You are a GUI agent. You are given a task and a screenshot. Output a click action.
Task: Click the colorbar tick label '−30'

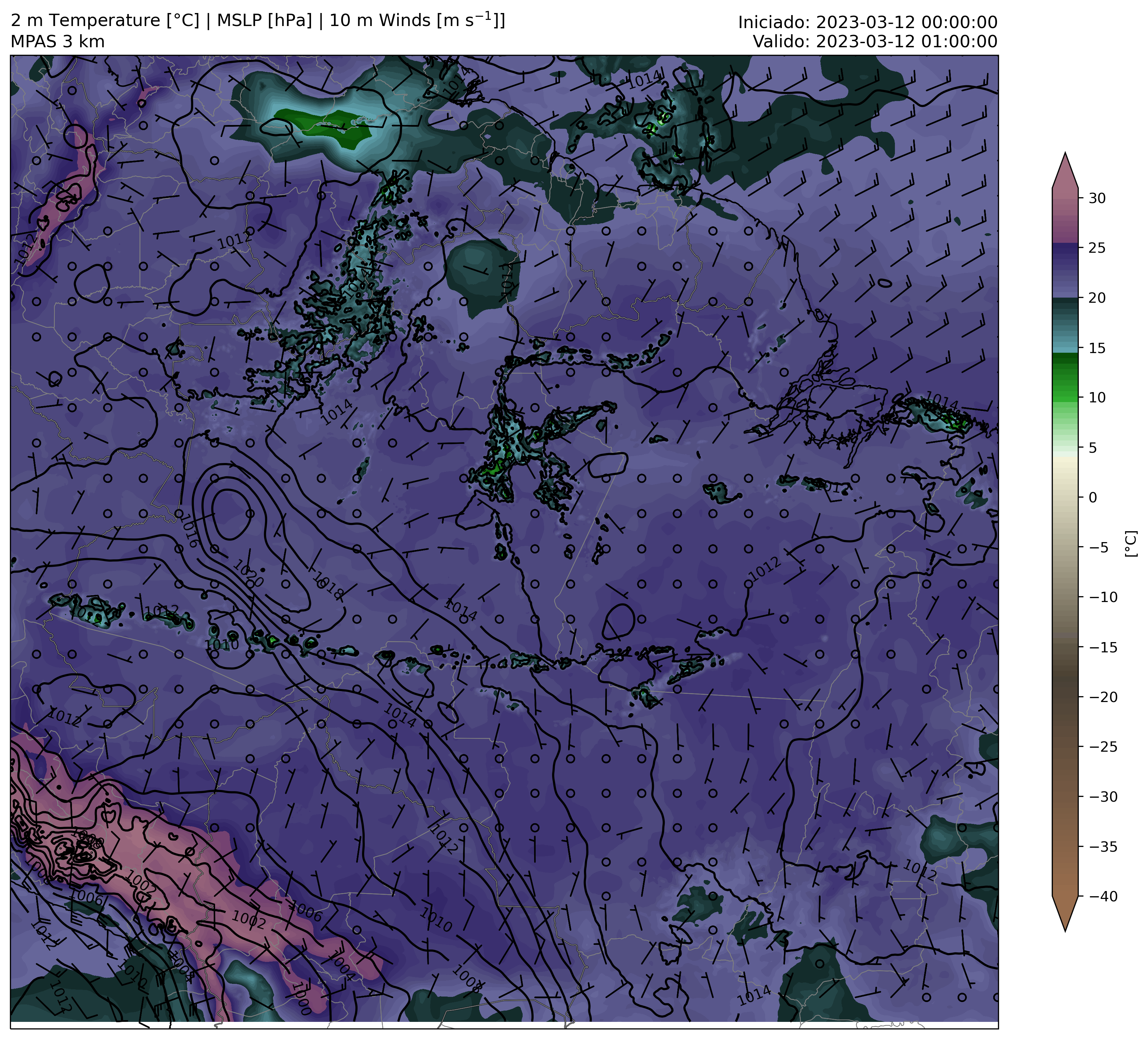pyautogui.click(x=1103, y=797)
